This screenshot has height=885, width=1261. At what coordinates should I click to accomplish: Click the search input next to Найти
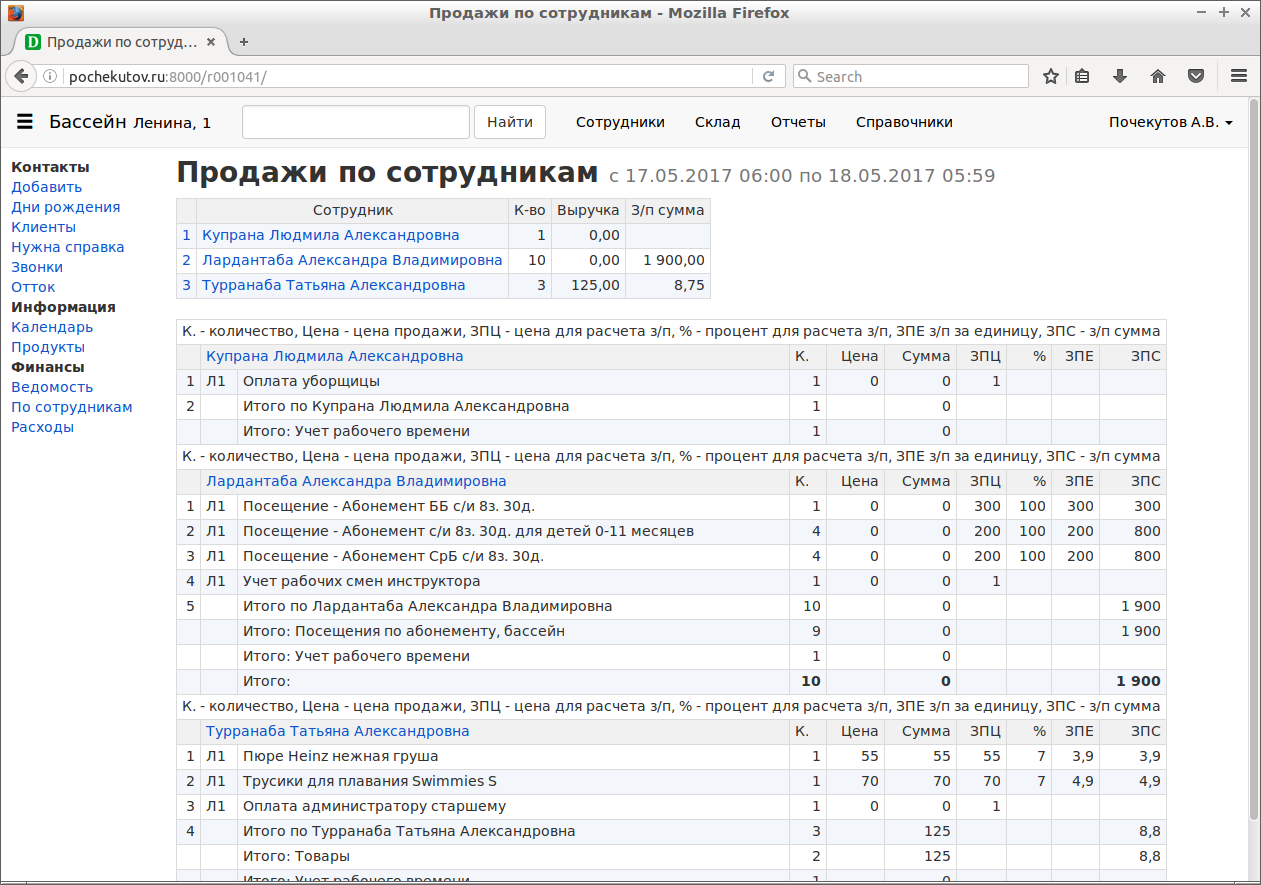tap(356, 122)
